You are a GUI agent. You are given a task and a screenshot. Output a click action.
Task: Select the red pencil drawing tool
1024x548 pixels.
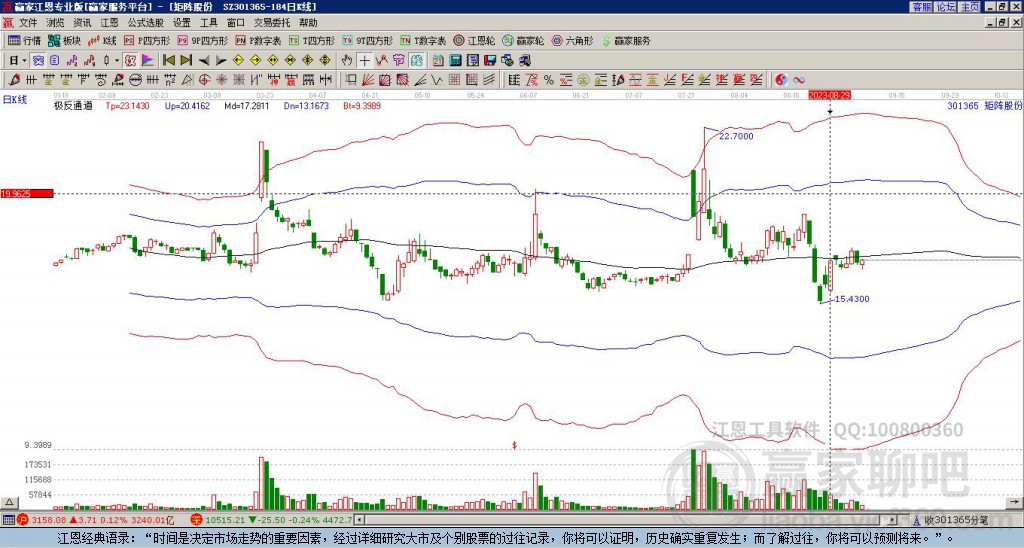13,80
